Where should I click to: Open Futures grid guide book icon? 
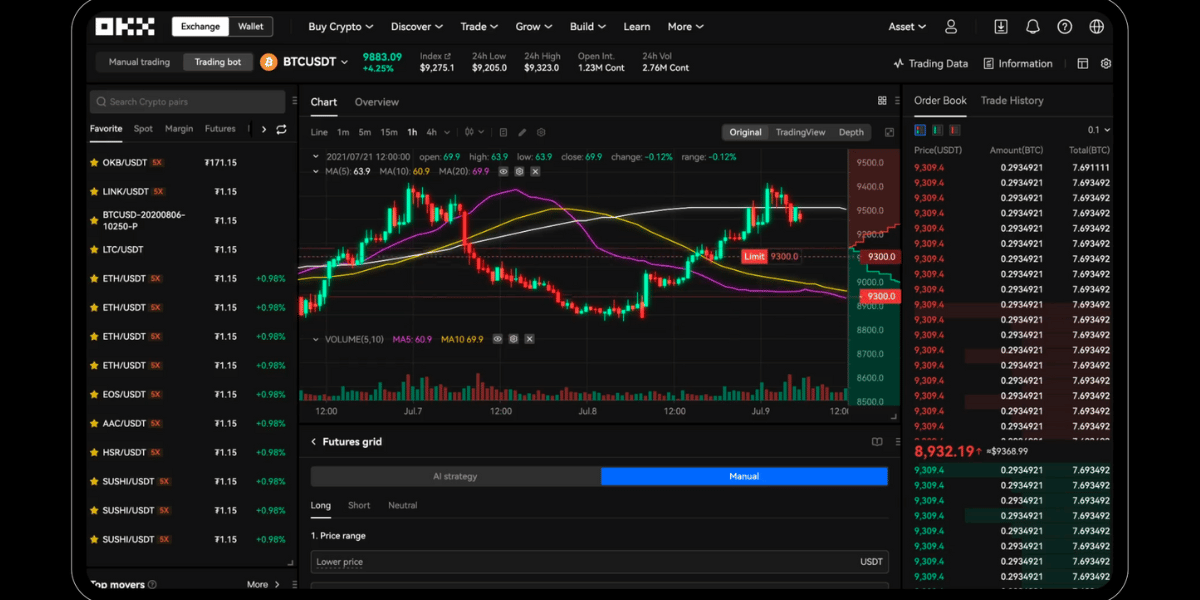(877, 442)
